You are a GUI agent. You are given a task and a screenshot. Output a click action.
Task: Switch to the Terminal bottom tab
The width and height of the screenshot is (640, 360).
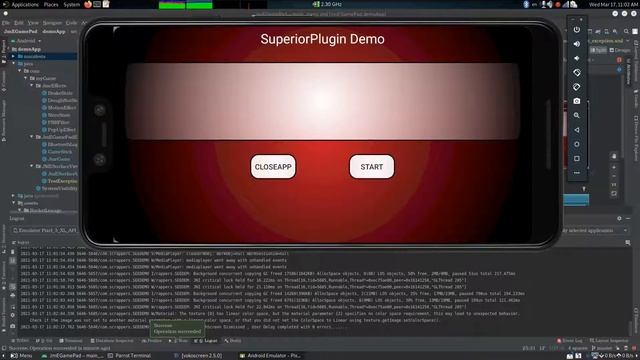pos(70,340)
